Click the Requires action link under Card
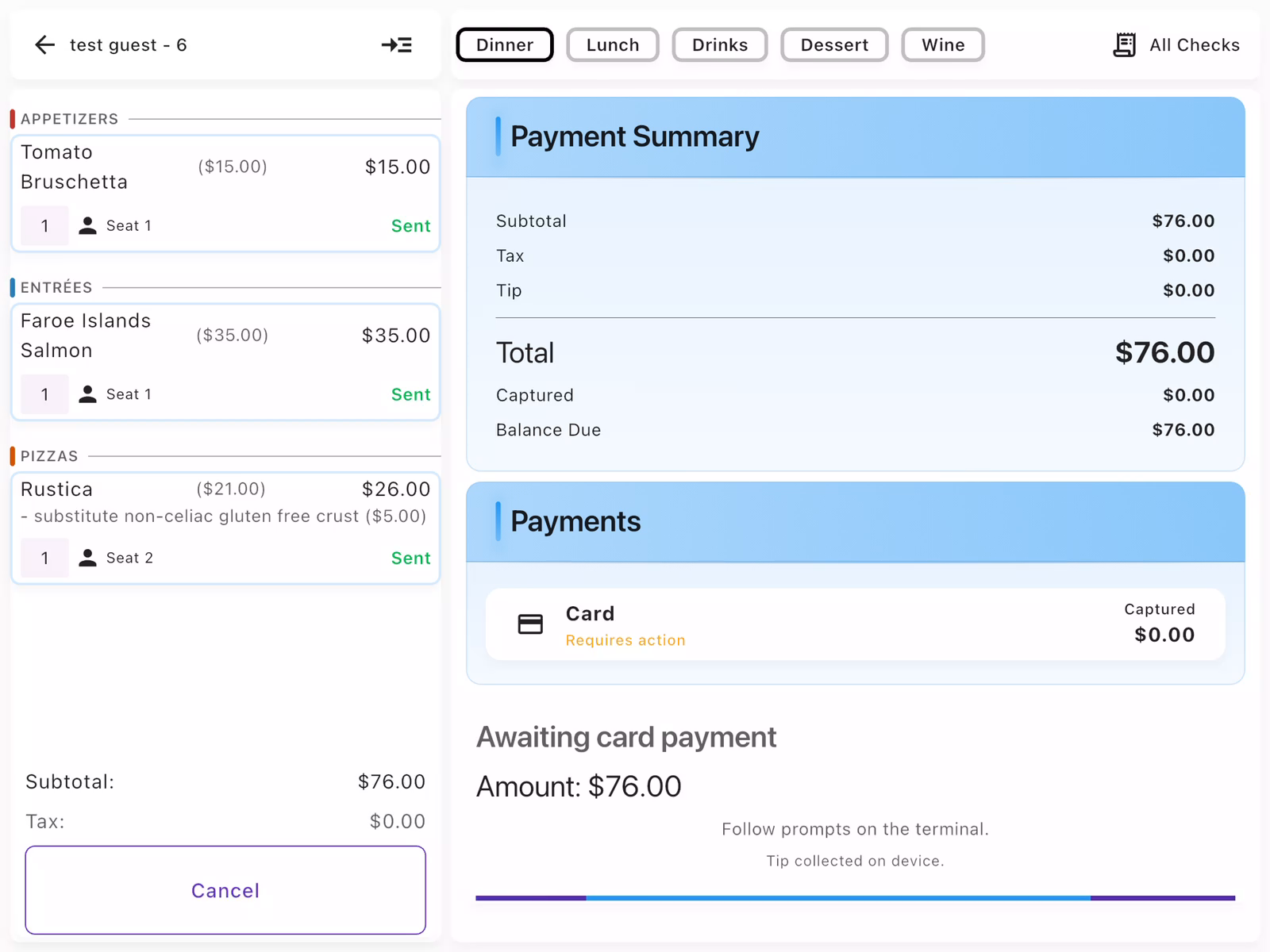The image size is (1270, 952). tap(625, 640)
